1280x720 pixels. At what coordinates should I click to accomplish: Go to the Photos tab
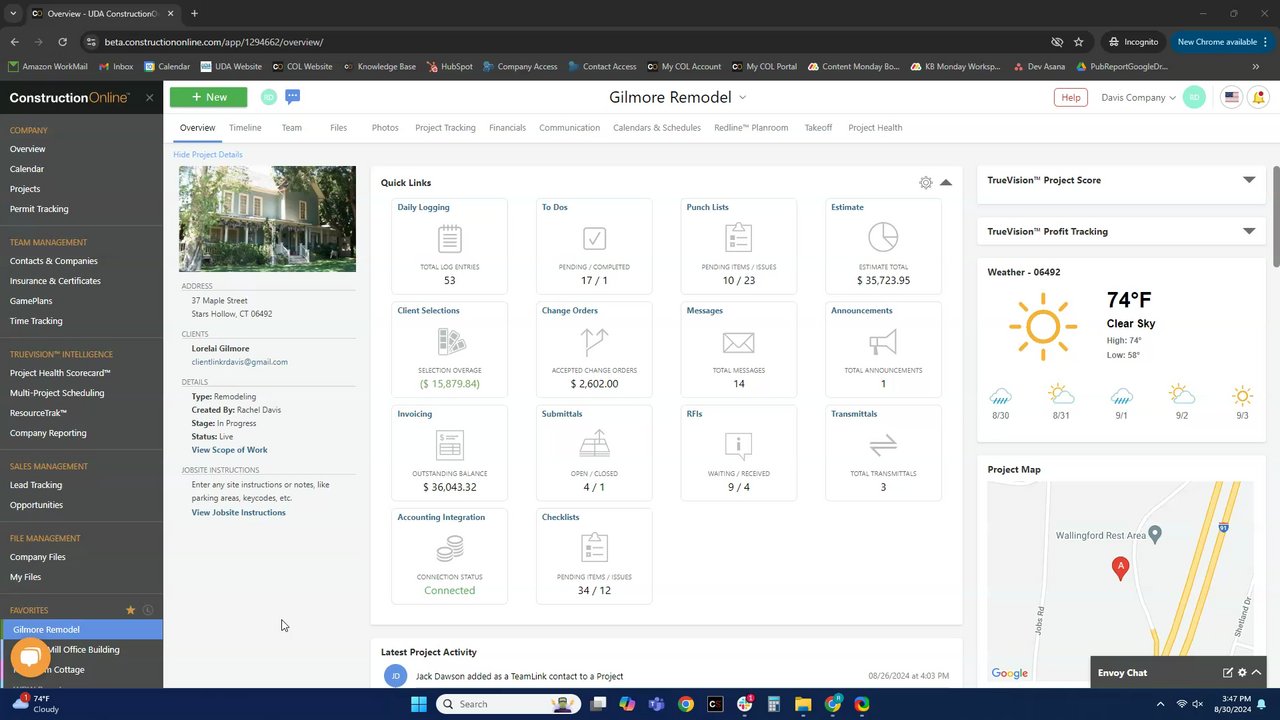point(385,128)
